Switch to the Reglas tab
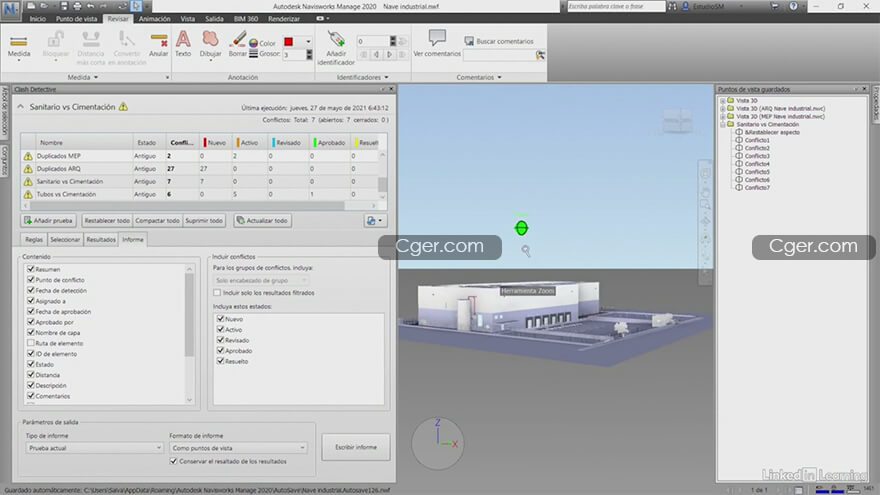Screen dimensions: 880x495 pyautogui.click(x=34, y=240)
